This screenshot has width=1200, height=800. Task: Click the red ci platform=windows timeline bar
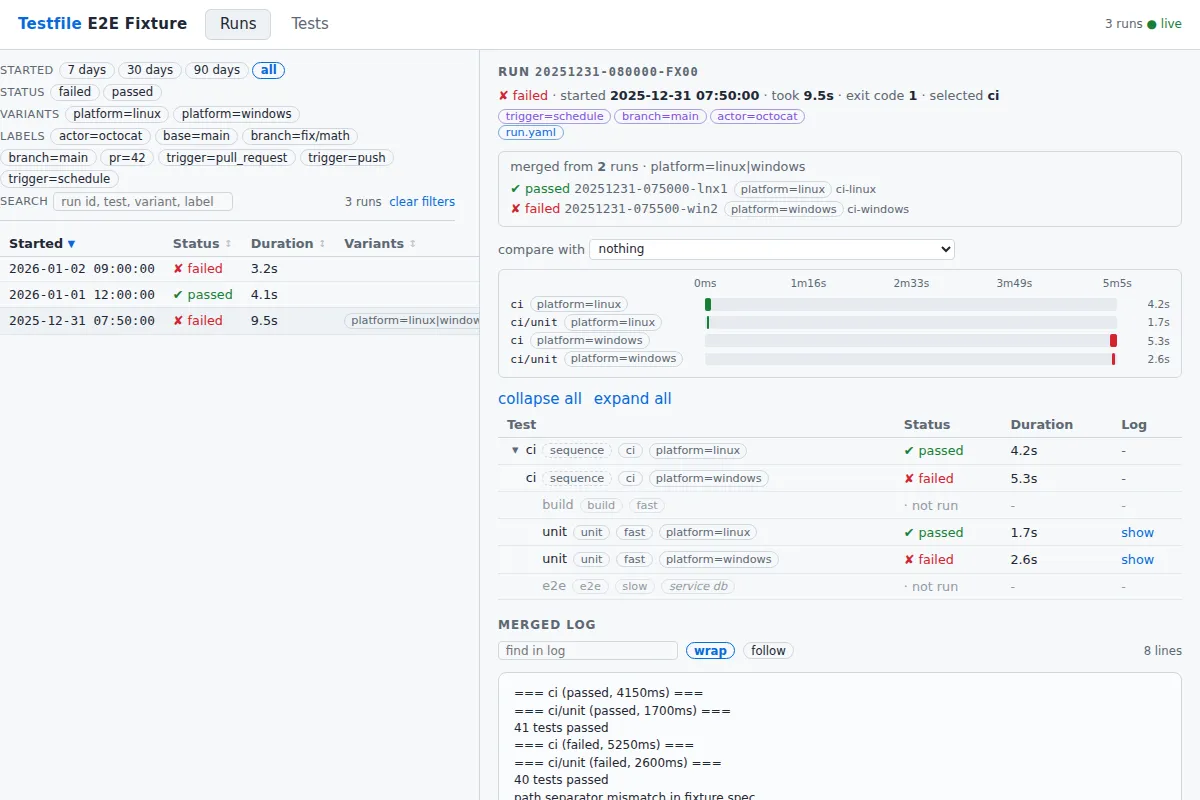[1113, 340]
